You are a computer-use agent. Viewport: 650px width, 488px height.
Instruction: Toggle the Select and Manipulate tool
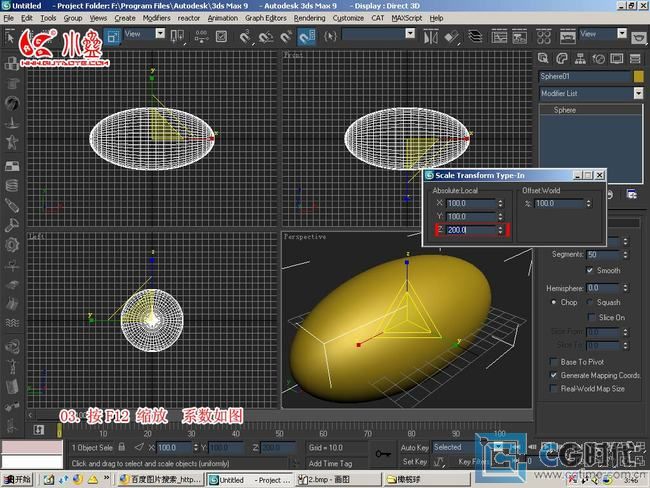pos(201,36)
